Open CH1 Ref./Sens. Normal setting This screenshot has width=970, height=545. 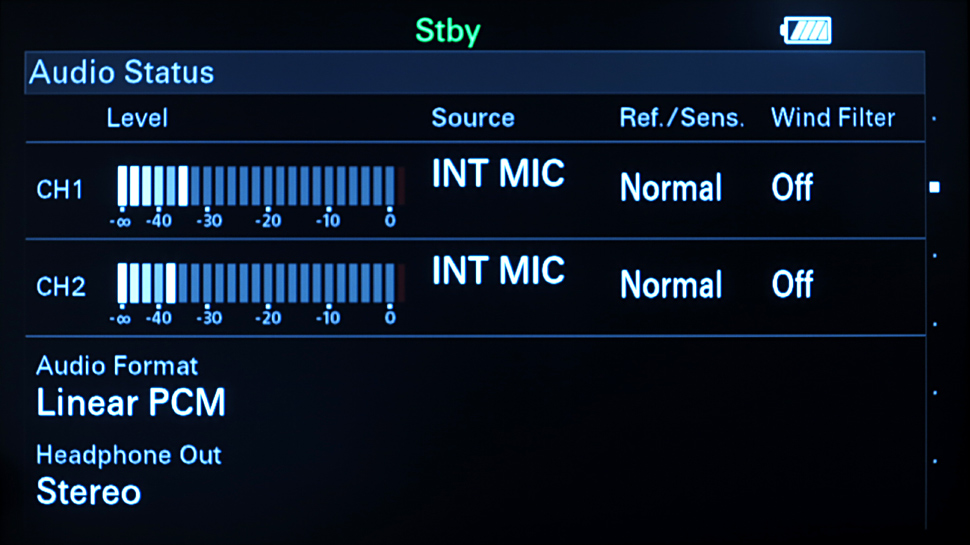(x=671, y=188)
